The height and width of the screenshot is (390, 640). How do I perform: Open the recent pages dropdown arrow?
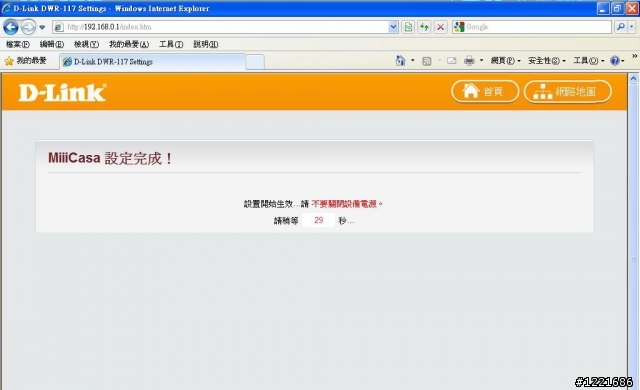42,27
